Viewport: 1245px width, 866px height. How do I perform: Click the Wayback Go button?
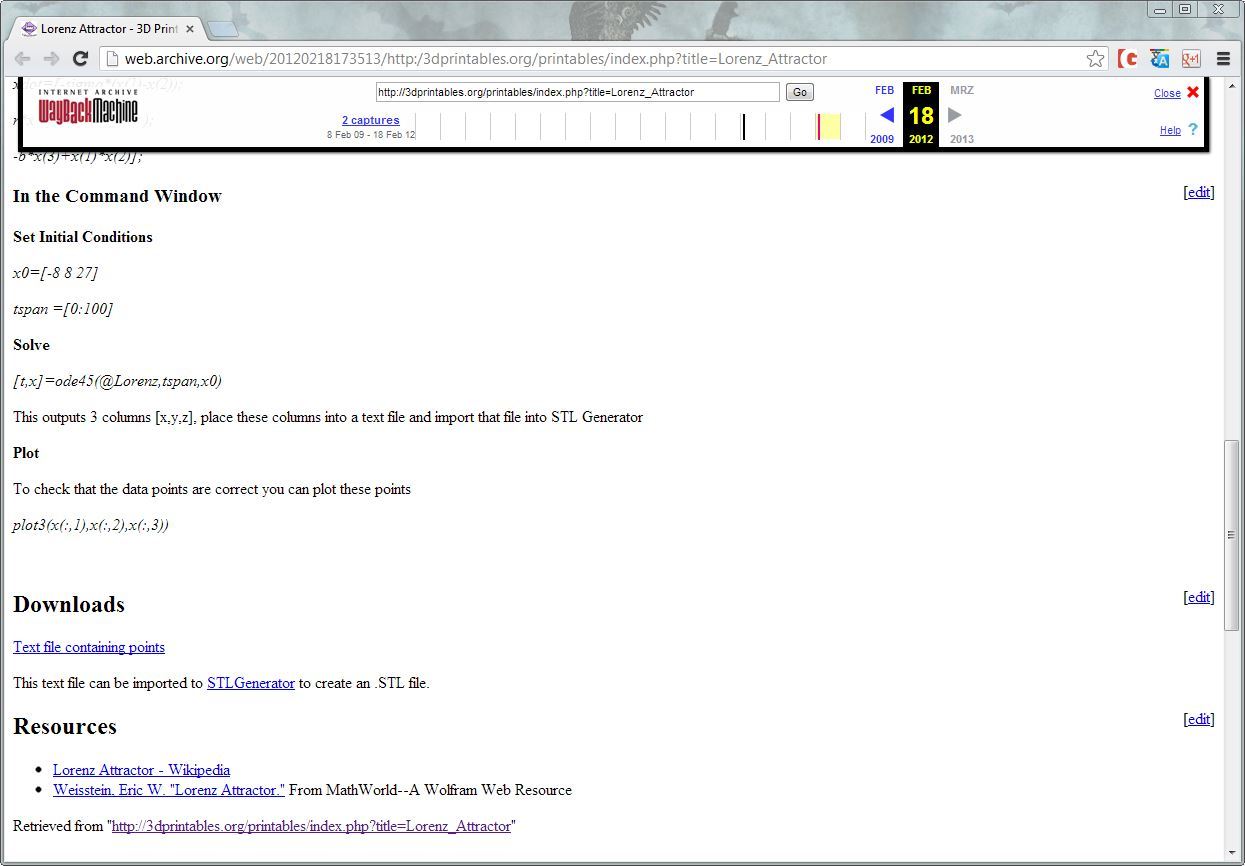[800, 92]
